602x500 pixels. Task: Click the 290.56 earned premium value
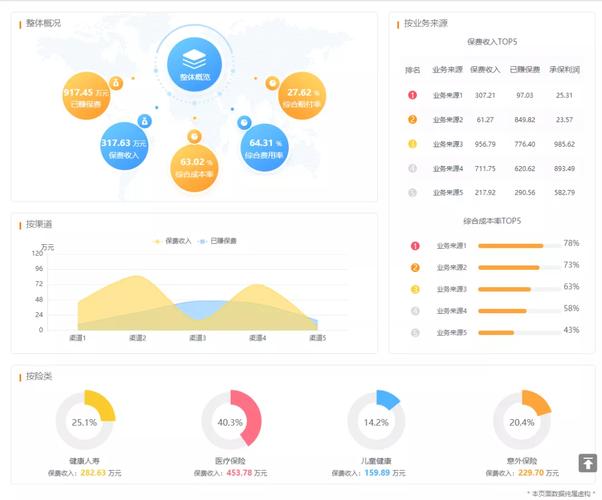point(524,193)
